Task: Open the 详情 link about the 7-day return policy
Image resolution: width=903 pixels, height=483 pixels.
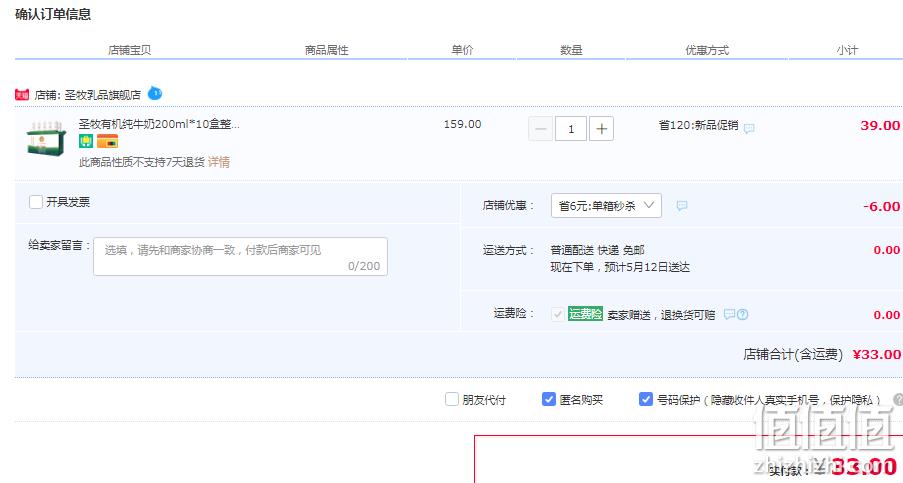Action: click(219, 162)
